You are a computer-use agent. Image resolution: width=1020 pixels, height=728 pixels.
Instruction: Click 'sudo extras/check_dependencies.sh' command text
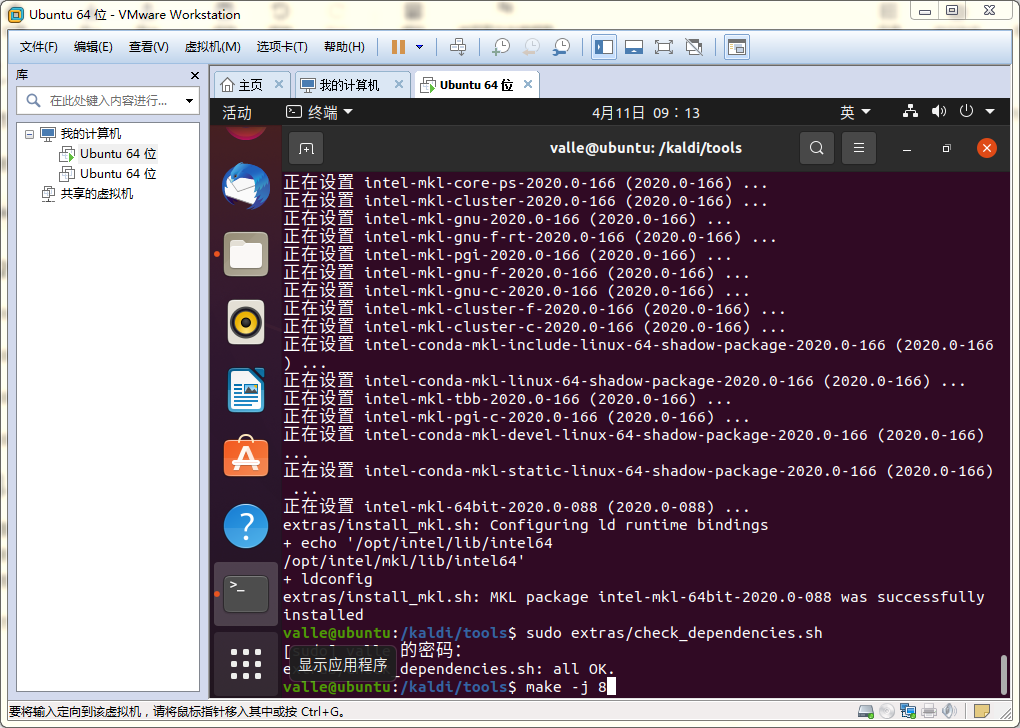[x=674, y=633]
